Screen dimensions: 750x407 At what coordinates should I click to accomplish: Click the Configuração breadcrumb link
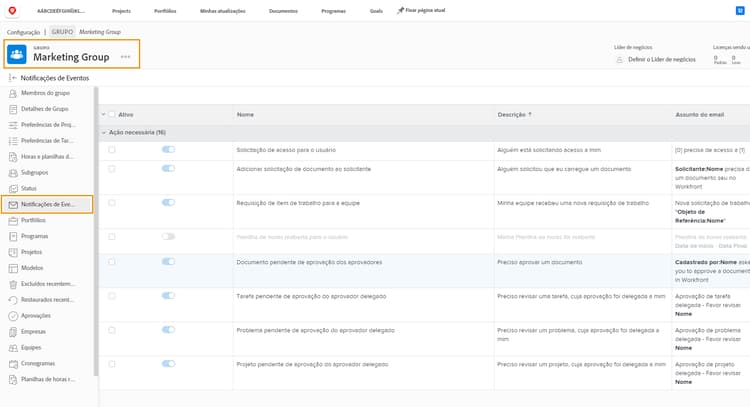coord(24,31)
